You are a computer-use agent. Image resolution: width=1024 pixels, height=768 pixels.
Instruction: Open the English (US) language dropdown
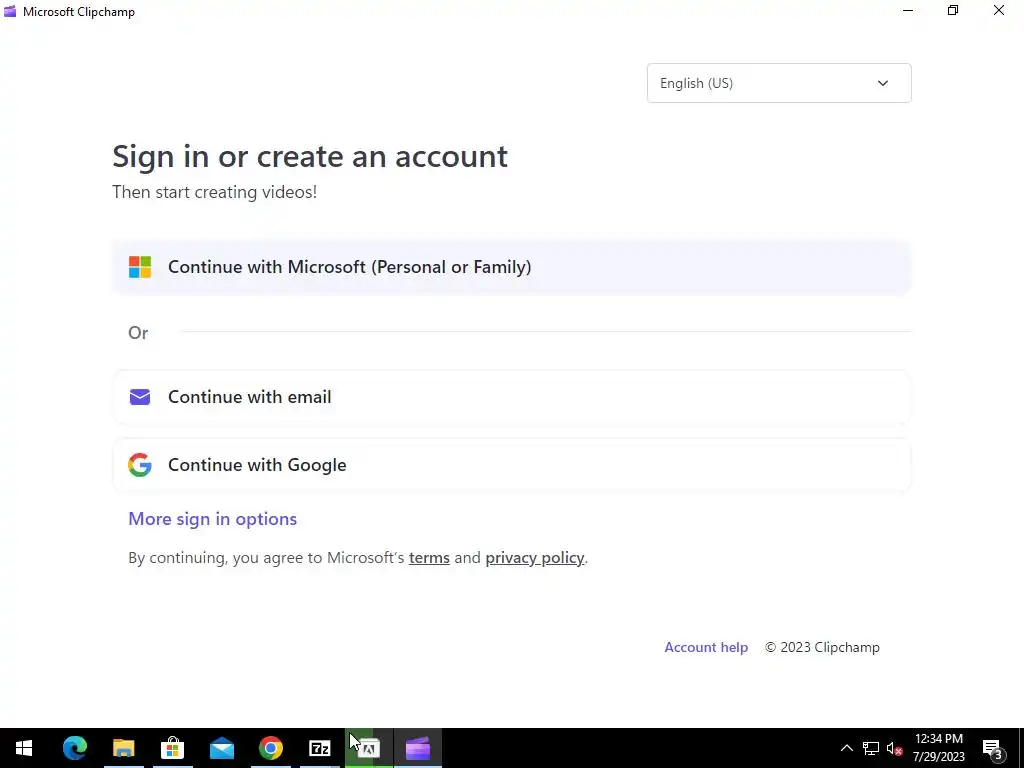point(778,83)
